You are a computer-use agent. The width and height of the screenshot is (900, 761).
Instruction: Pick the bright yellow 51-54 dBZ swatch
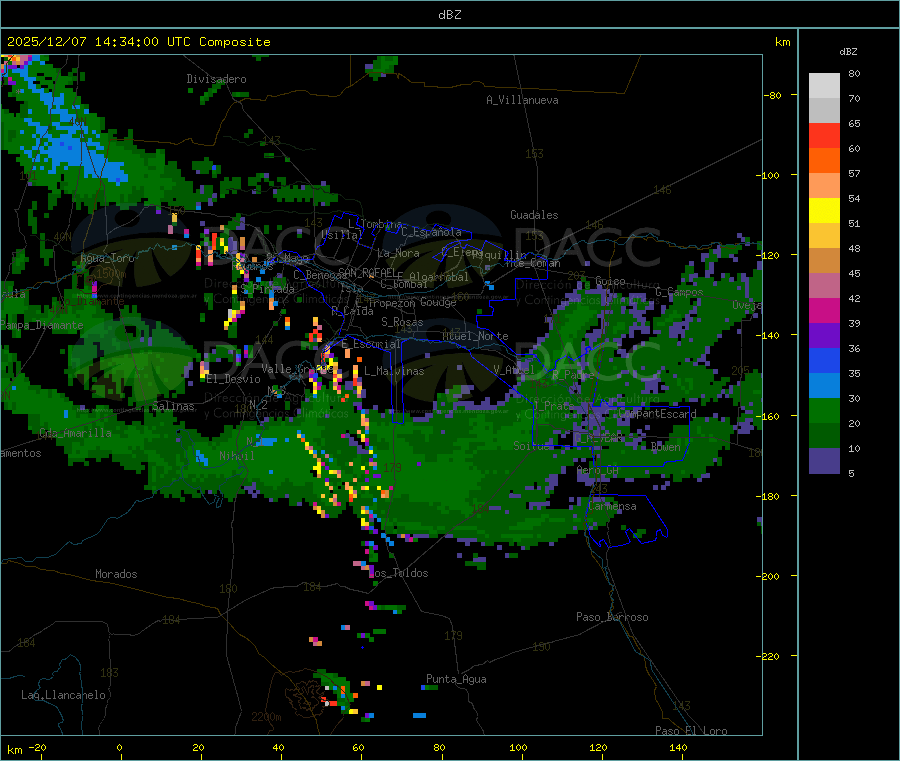(824, 211)
